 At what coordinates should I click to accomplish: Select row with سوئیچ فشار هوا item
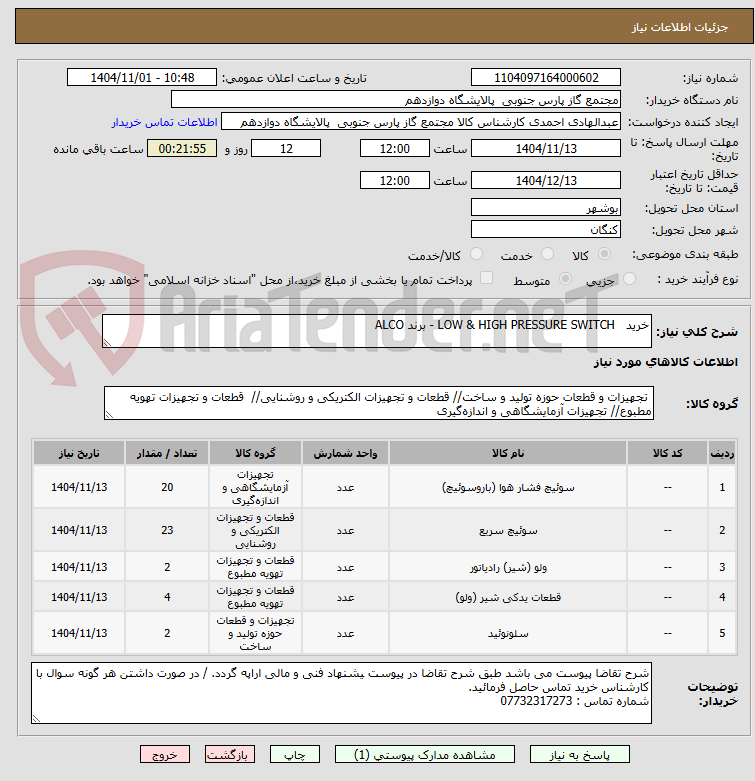384,487
